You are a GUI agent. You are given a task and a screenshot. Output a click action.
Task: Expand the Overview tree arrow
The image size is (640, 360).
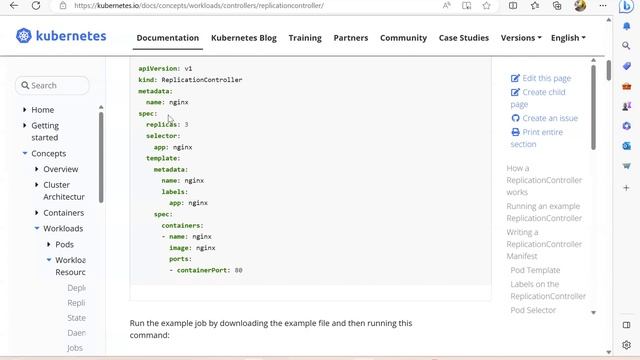(37, 169)
